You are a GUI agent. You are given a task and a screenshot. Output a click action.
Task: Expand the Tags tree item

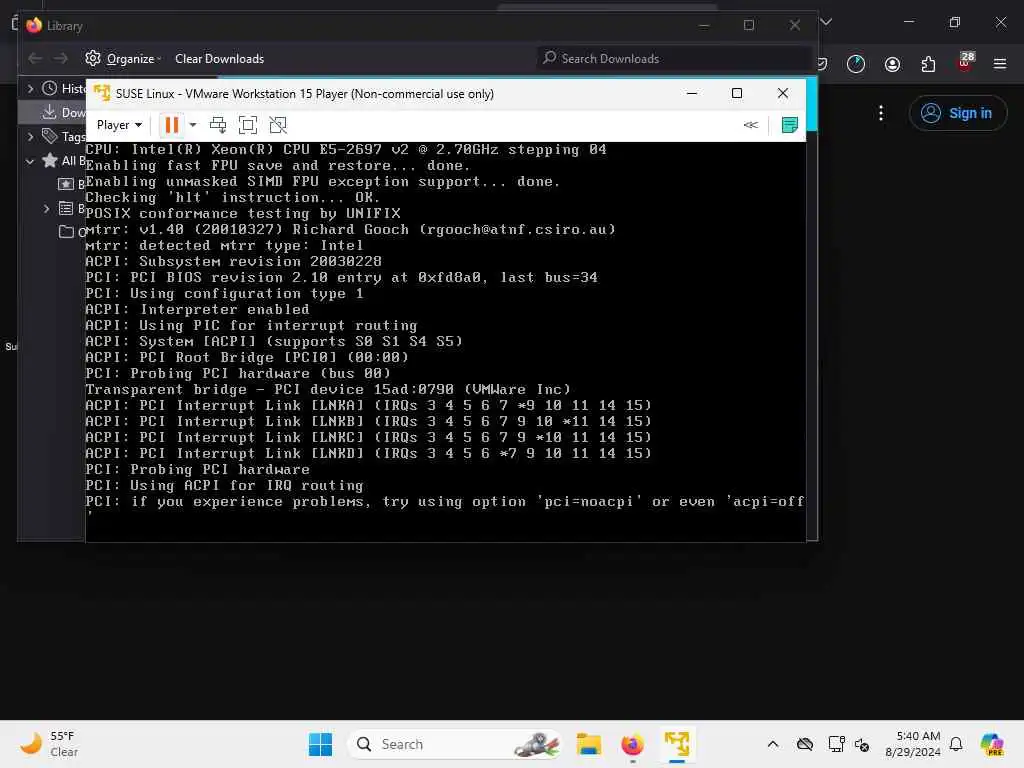(31, 136)
